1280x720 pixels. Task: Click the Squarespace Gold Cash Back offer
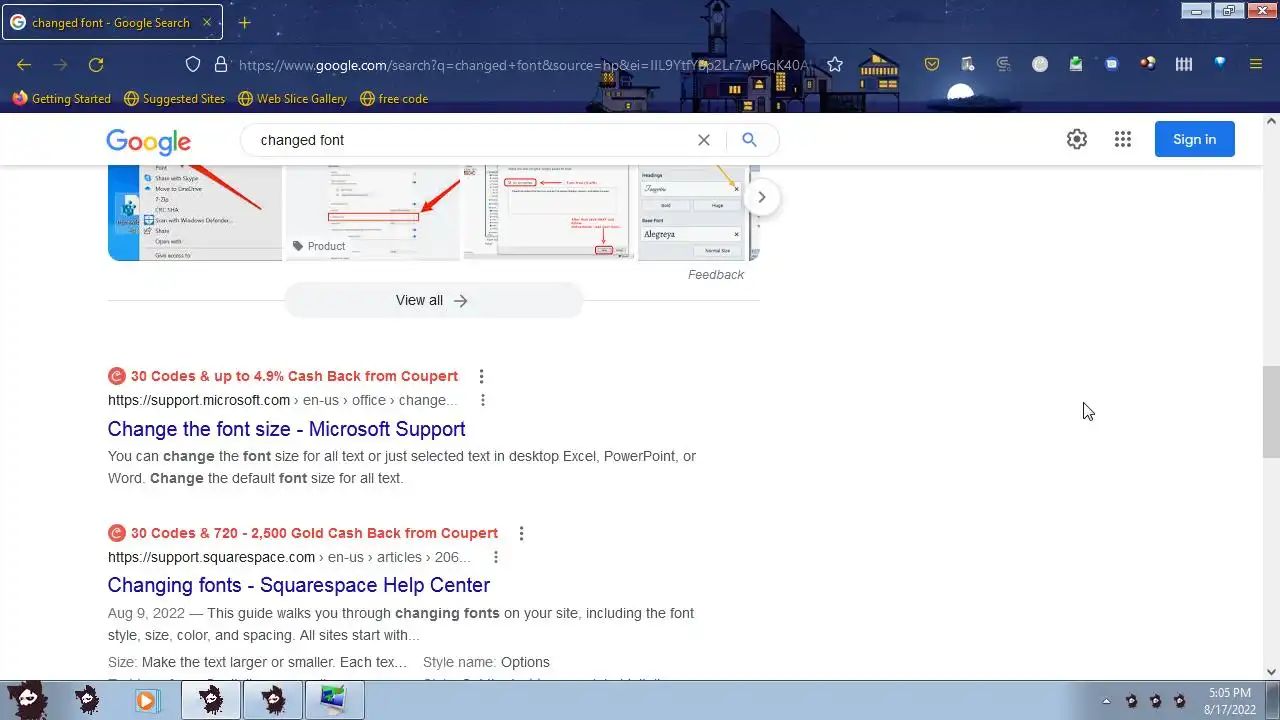[x=303, y=533]
